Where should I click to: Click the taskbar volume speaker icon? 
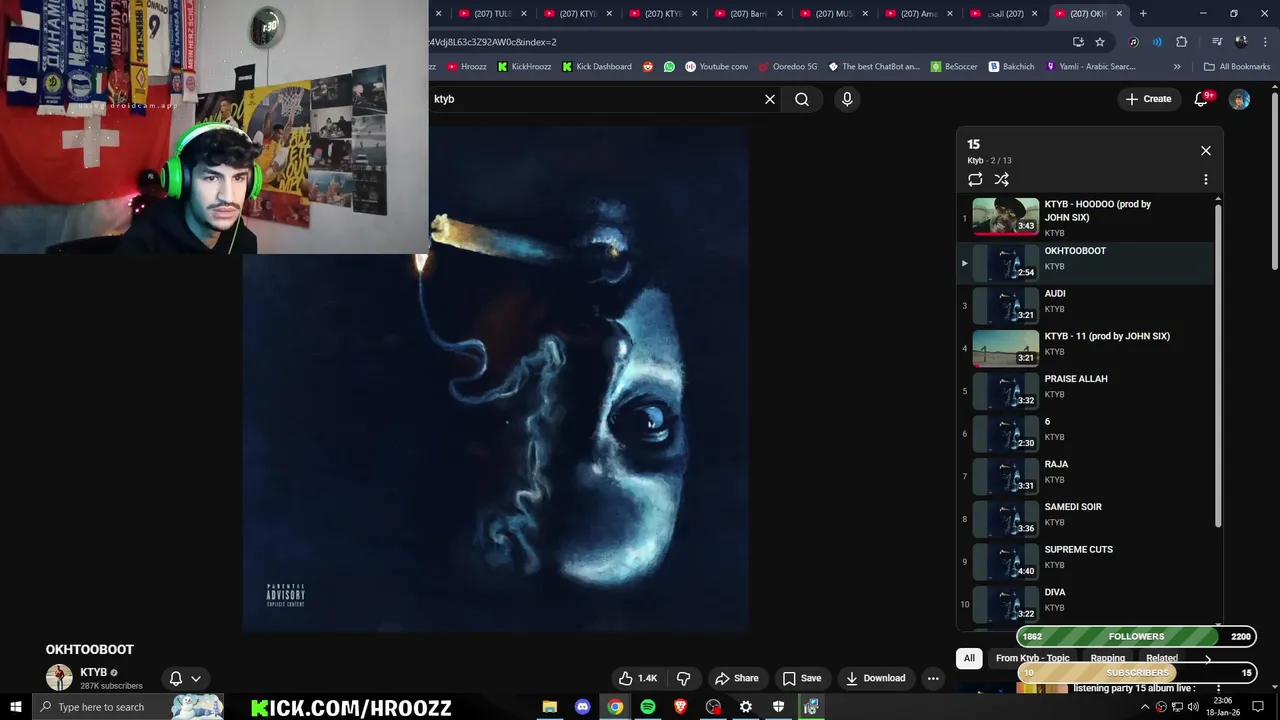coord(1193,707)
